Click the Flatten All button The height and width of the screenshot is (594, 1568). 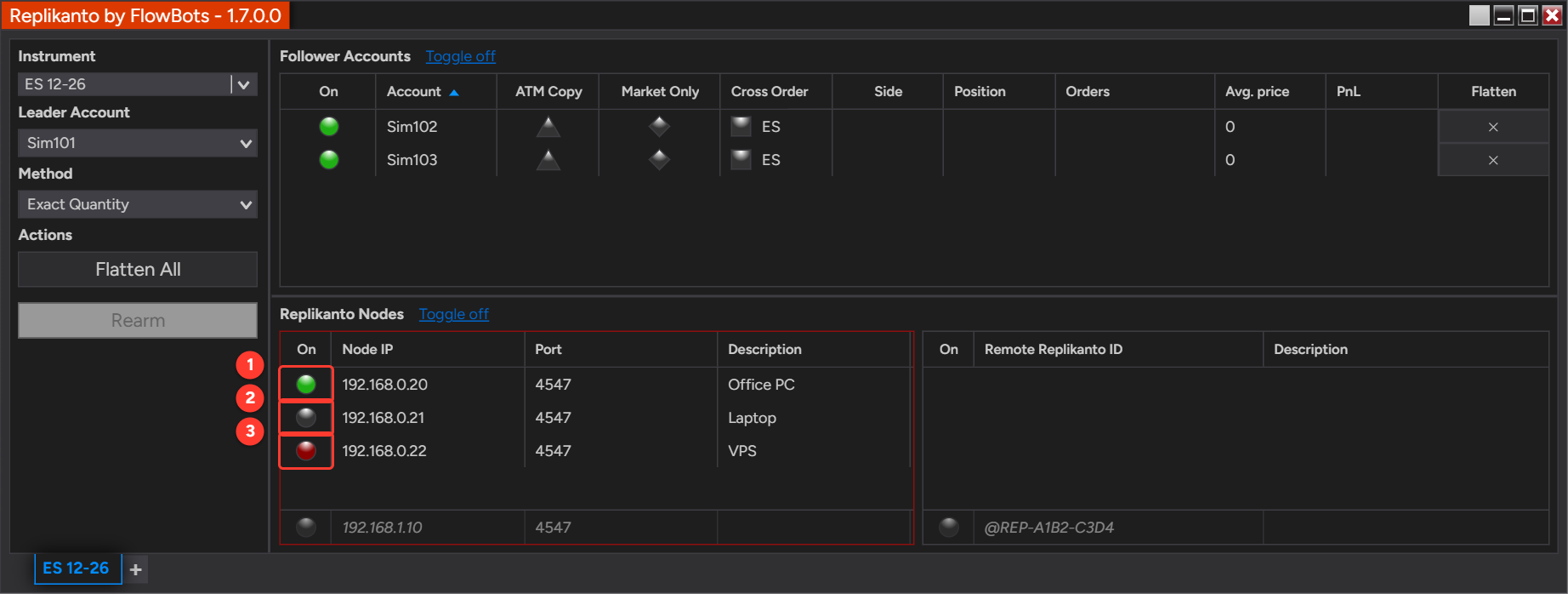click(x=138, y=269)
